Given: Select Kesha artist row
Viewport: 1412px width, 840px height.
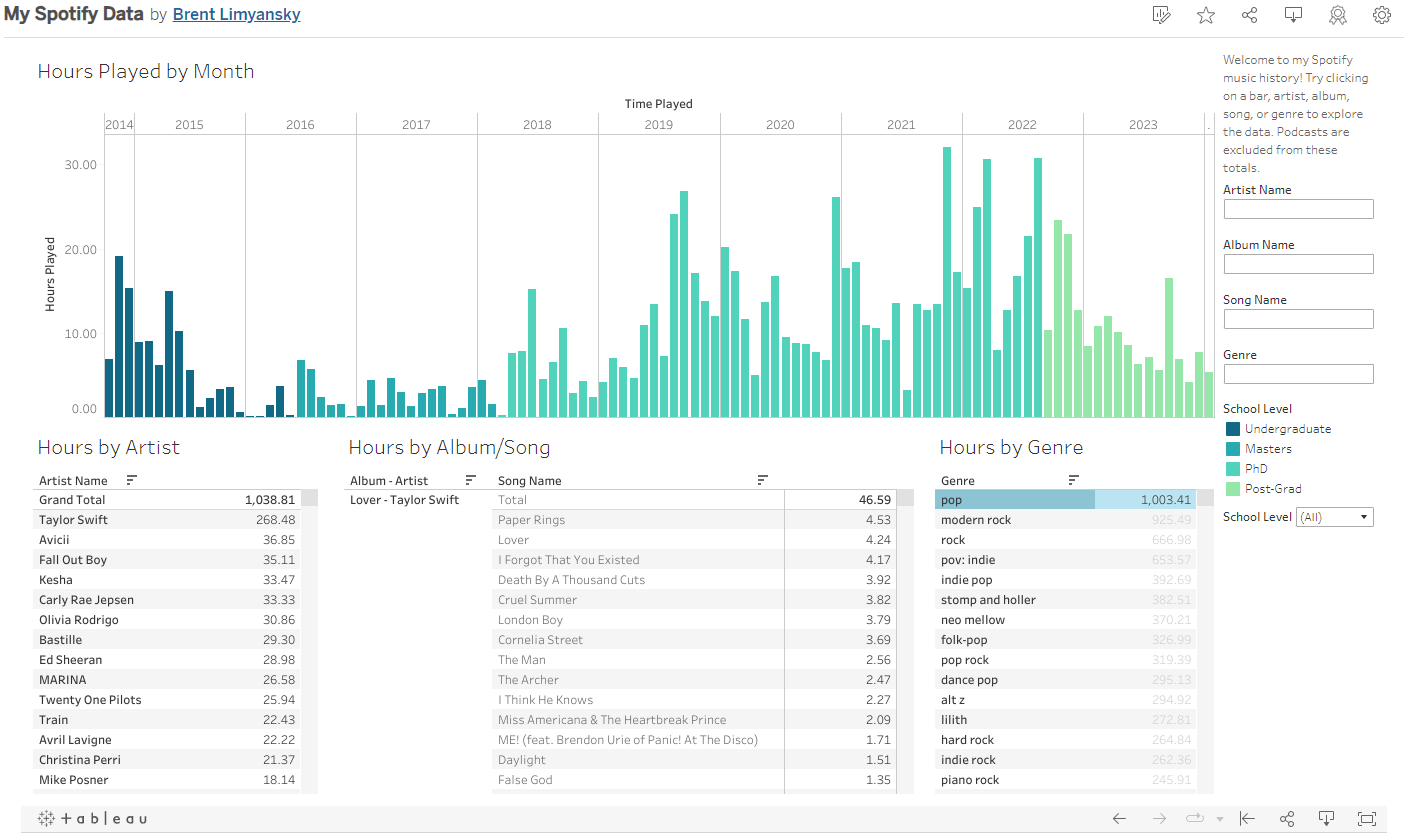Looking at the screenshot, I should pyautogui.click(x=167, y=580).
